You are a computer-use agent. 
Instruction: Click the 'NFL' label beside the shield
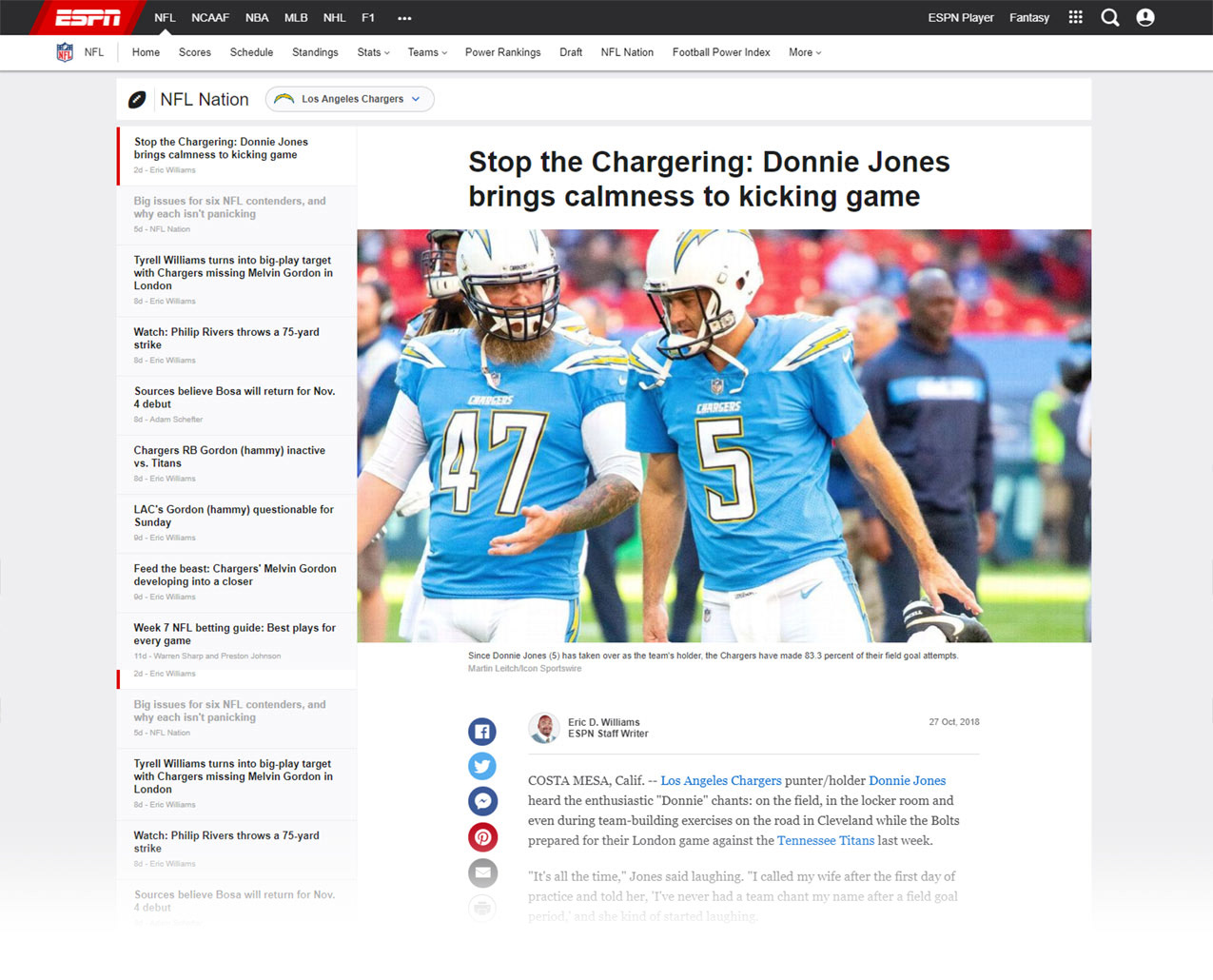[x=94, y=52]
